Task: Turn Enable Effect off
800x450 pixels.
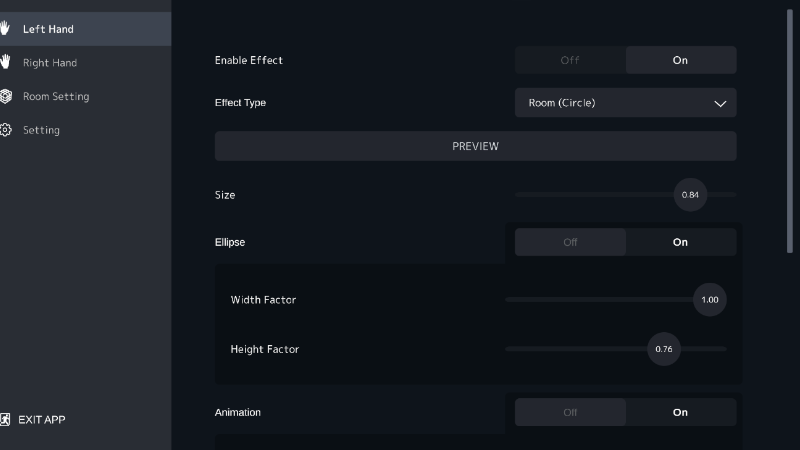Action: (x=570, y=60)
